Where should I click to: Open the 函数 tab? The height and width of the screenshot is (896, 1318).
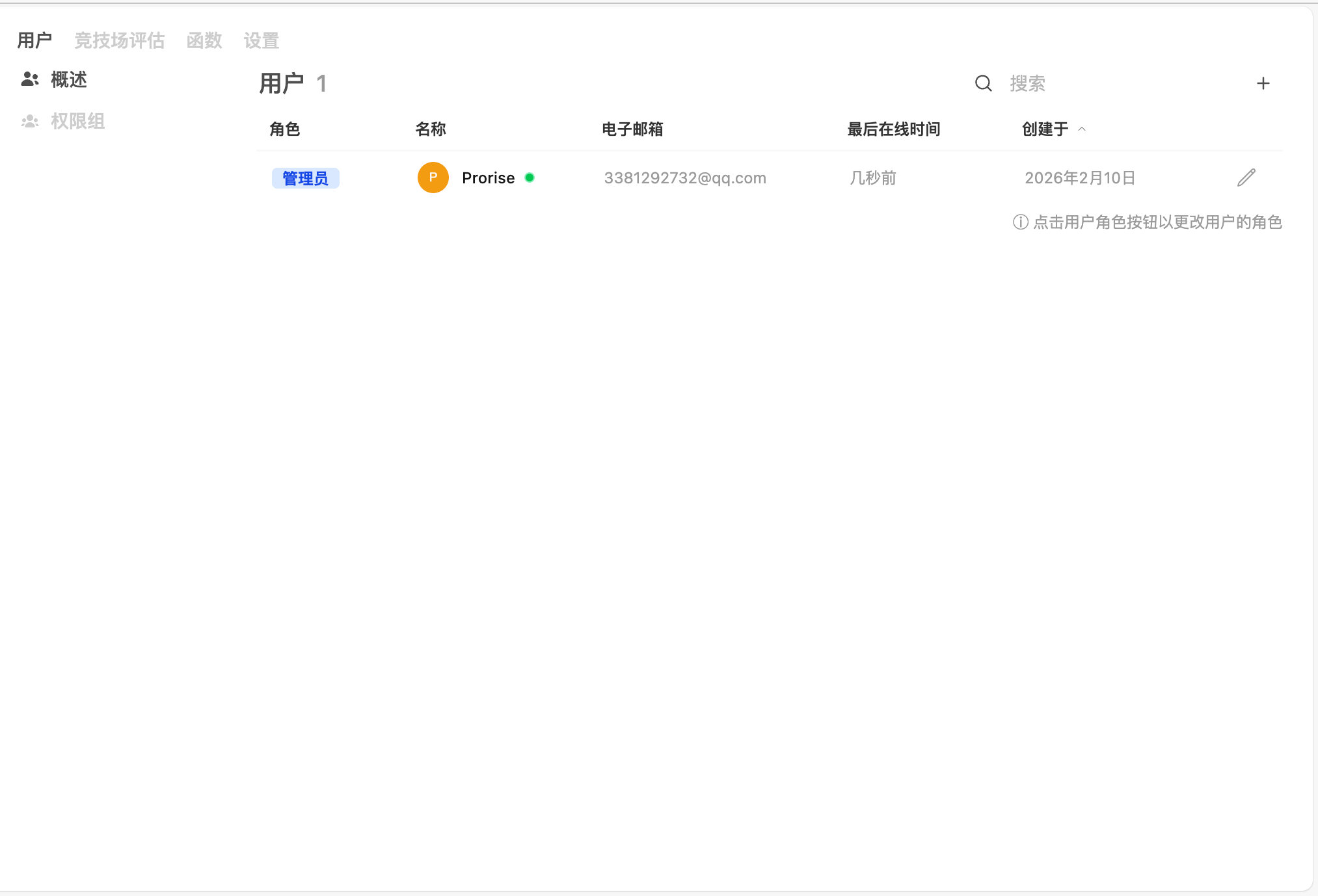click(x=204, y=40)
